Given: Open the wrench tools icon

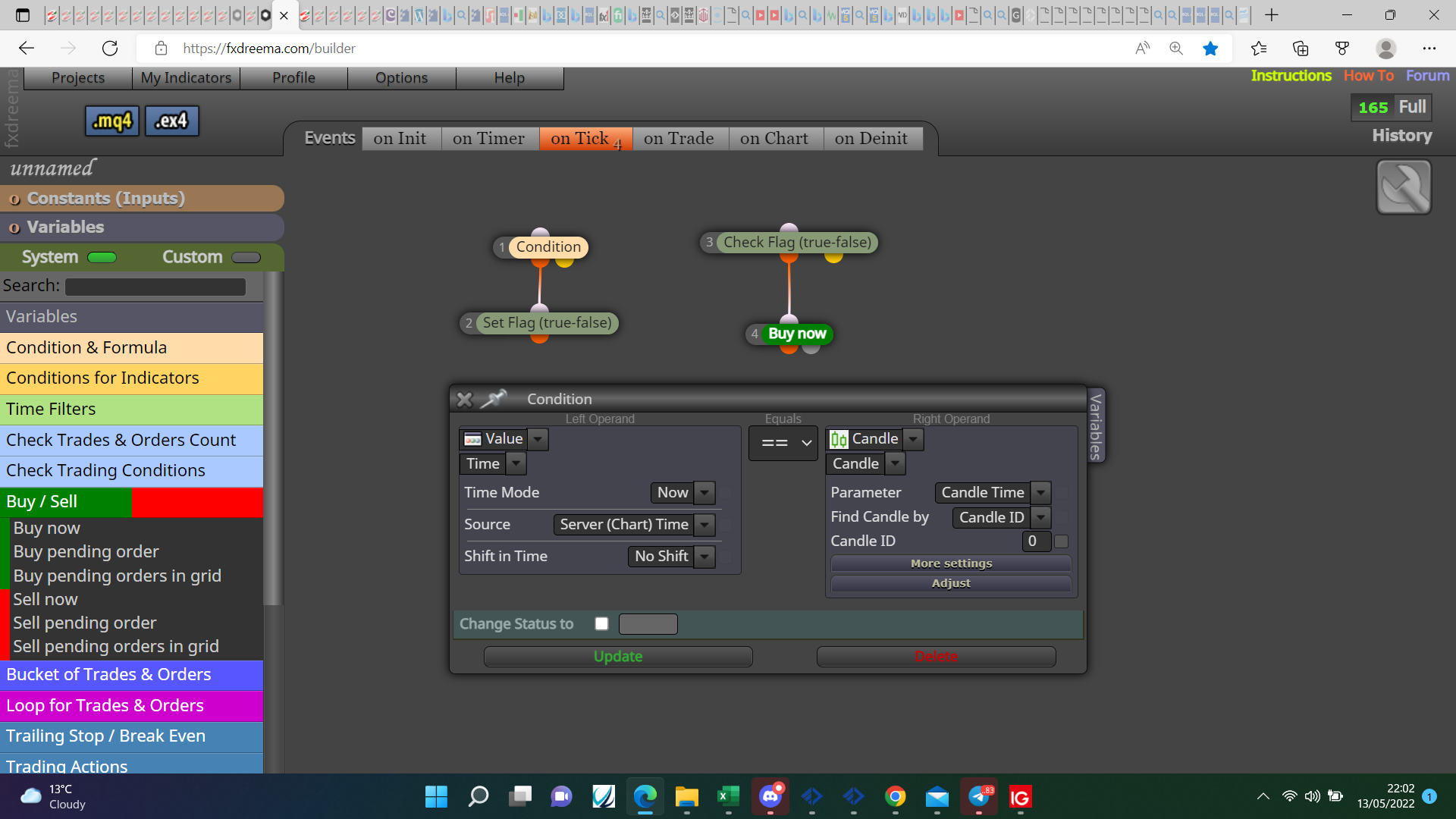Looking at the screenshot, I should pyautogui.click(x=1404, y=187).
